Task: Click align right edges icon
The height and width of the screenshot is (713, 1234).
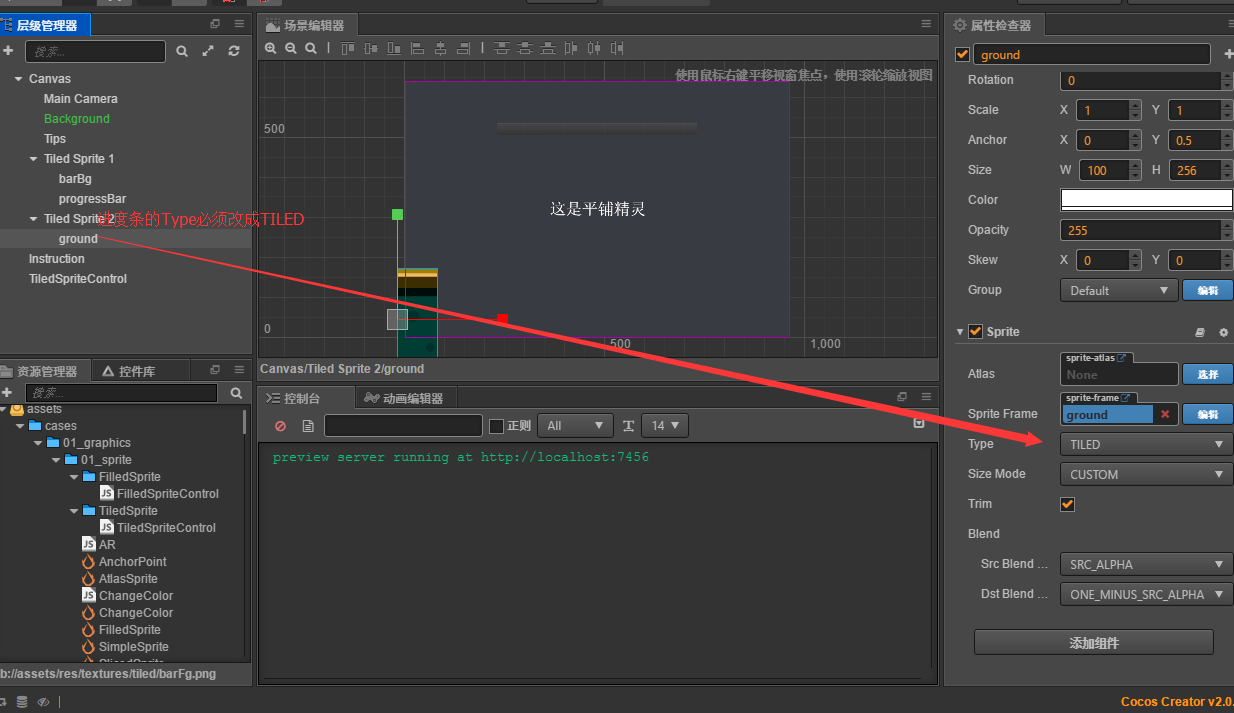Action: [x=463, y=48]
